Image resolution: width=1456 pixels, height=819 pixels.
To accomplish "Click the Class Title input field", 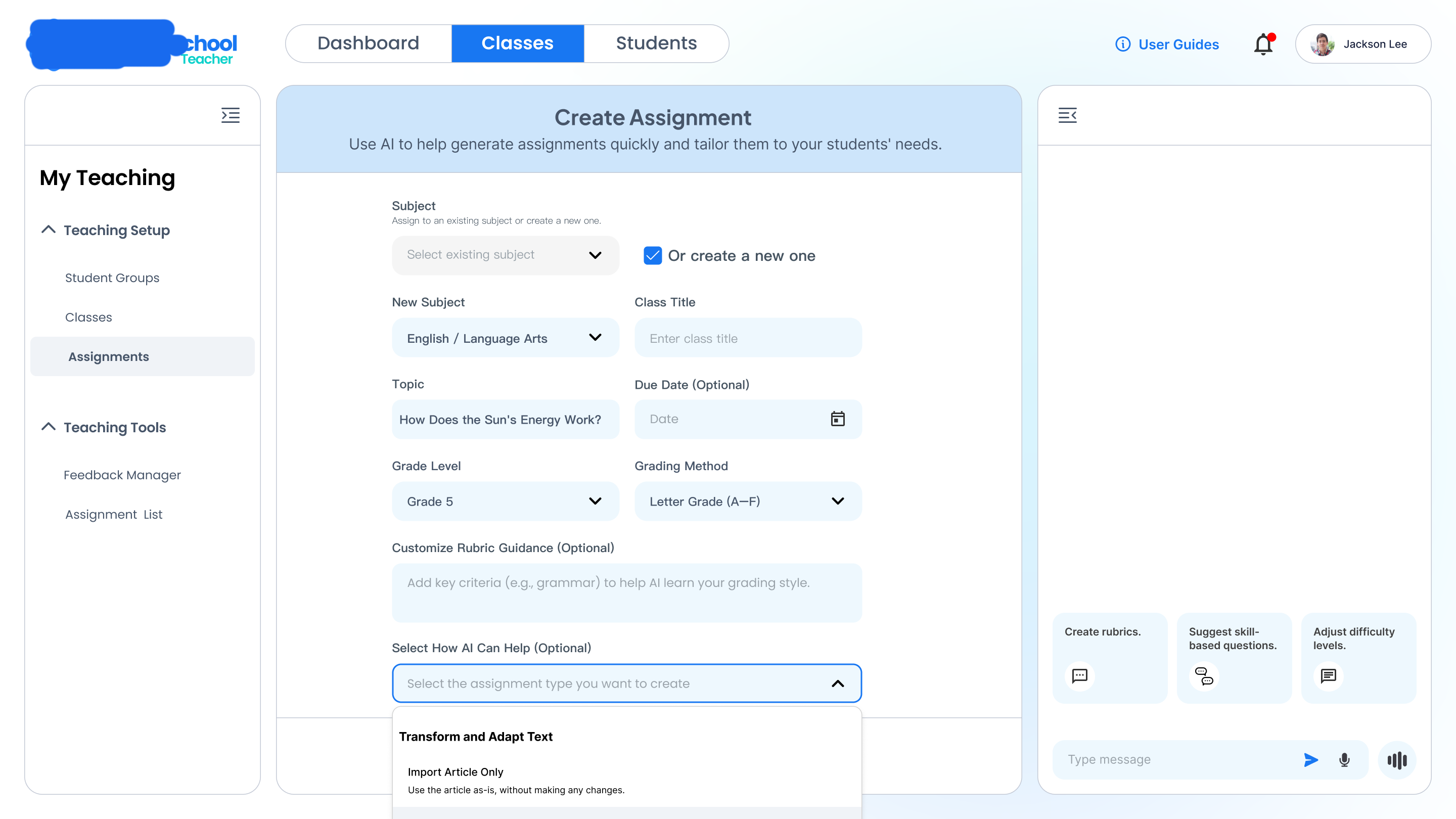I will (748, 337).
